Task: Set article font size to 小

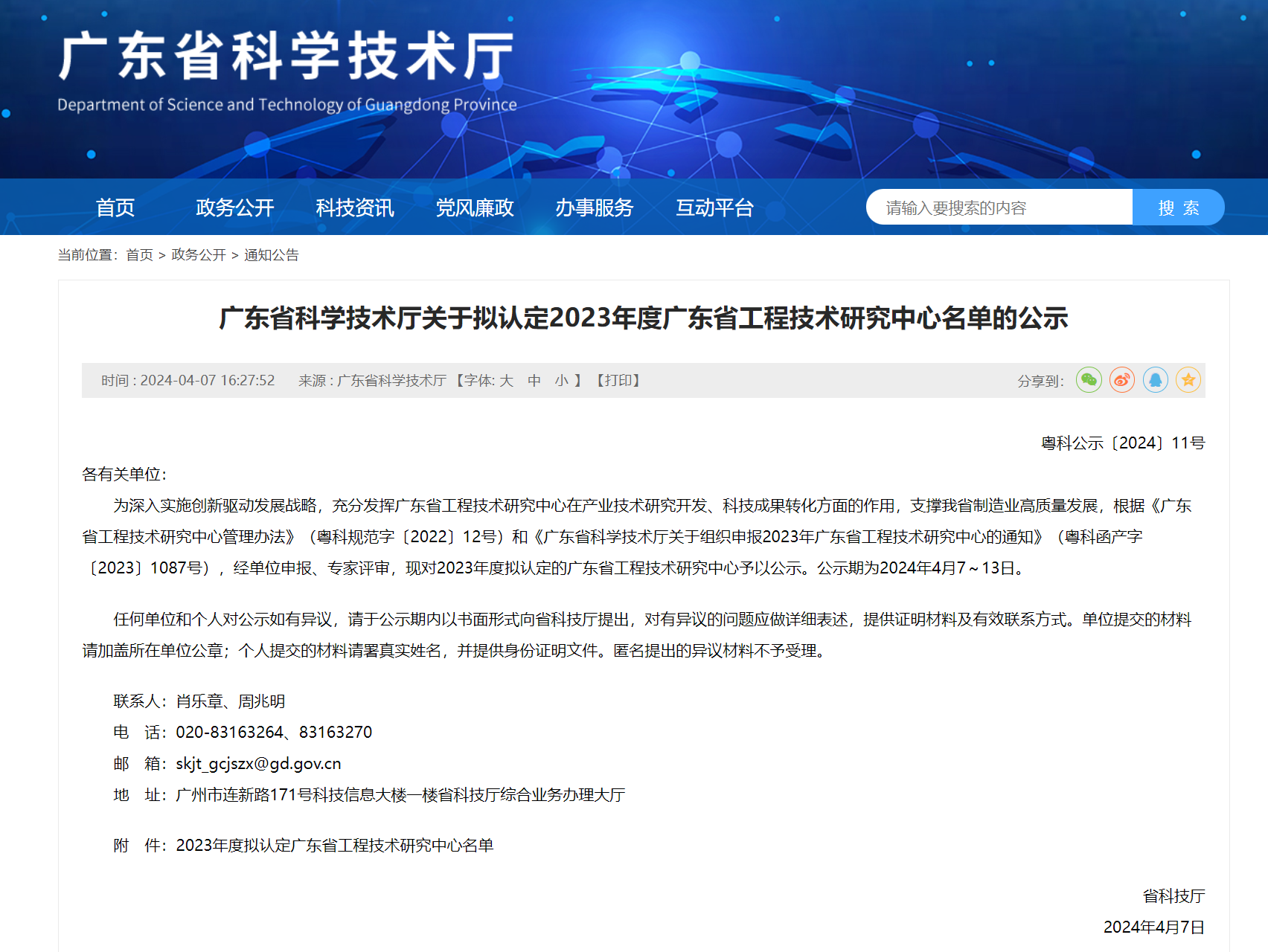Action: coord(561,381)
